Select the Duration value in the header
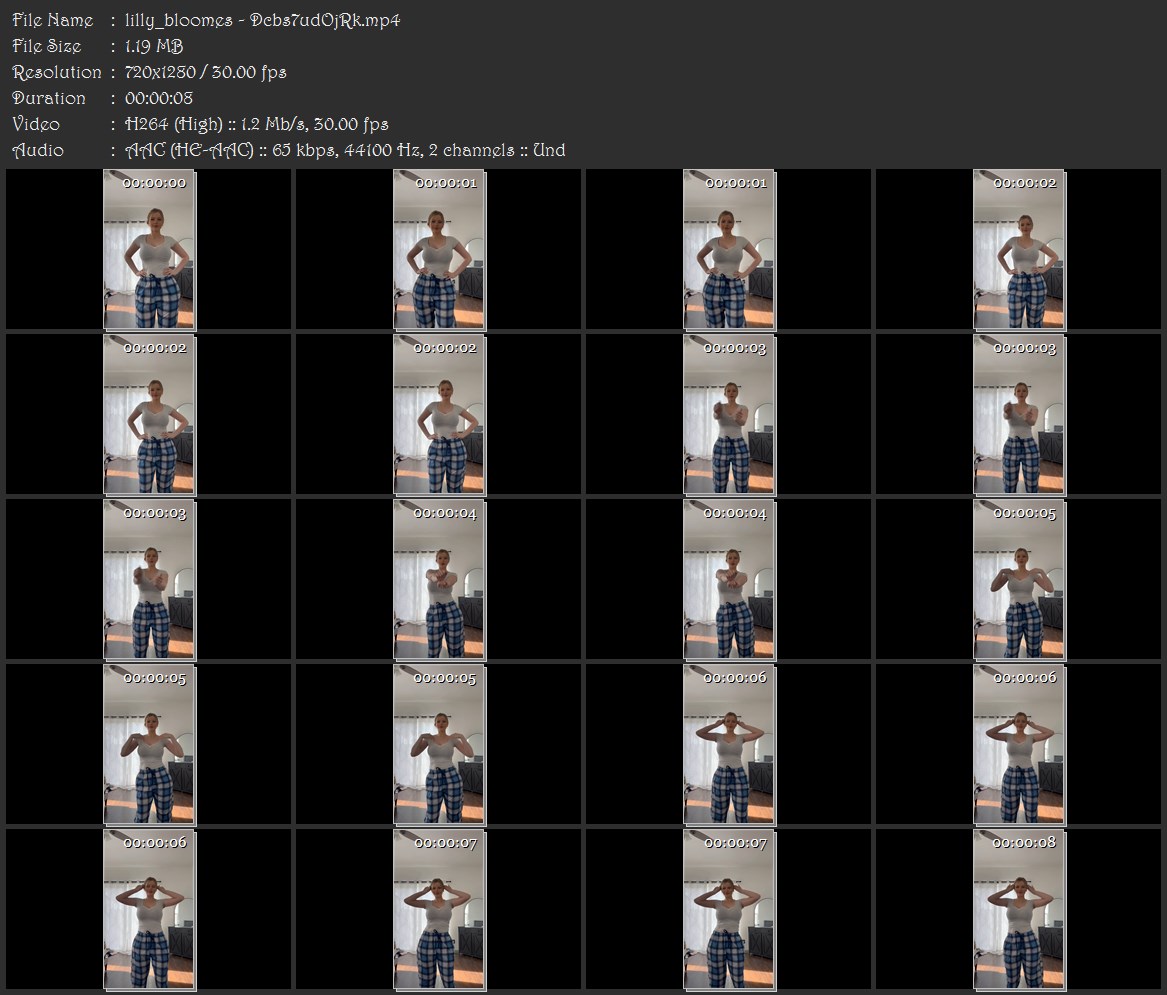This screenshot has height=995, width=1167. [159, 98]
